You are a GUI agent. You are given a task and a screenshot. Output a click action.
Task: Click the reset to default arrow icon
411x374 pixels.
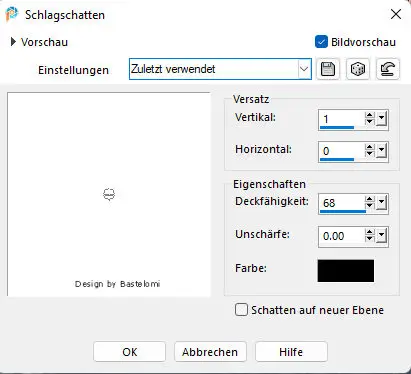(388, 69)
